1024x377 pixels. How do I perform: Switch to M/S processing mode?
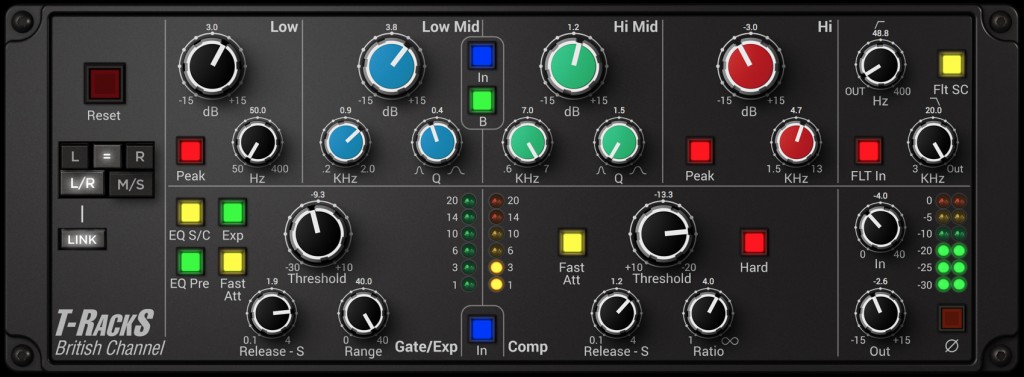tap(131, 184)
